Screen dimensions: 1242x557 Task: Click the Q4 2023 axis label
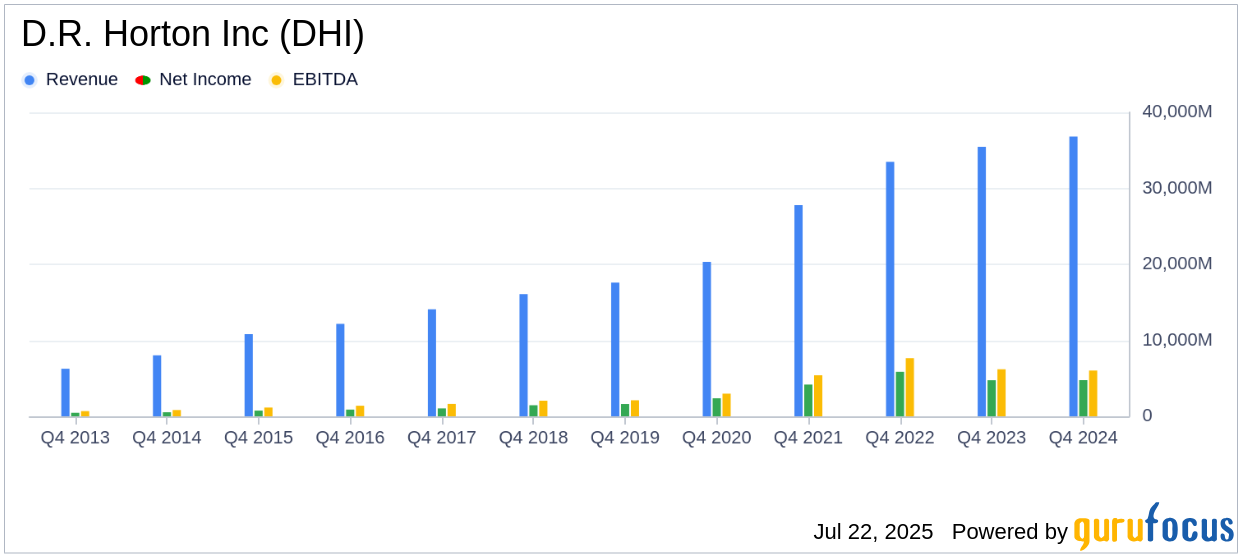click(992, 438)
